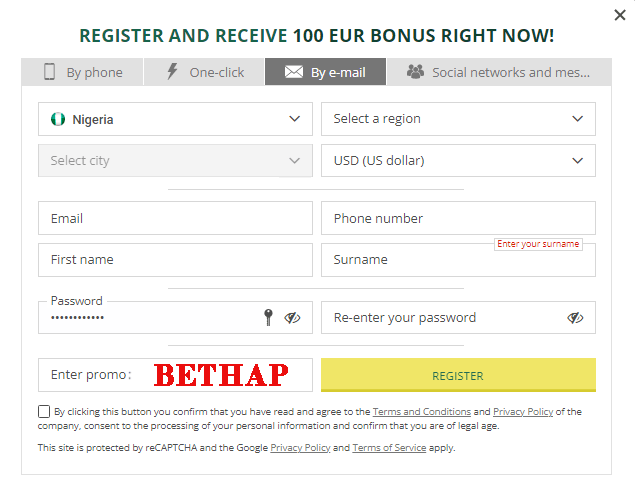The height and width of the screenshot is (498, 635).
Task: Toggle visibility eye in Re-enter password field
Action: 575,318
